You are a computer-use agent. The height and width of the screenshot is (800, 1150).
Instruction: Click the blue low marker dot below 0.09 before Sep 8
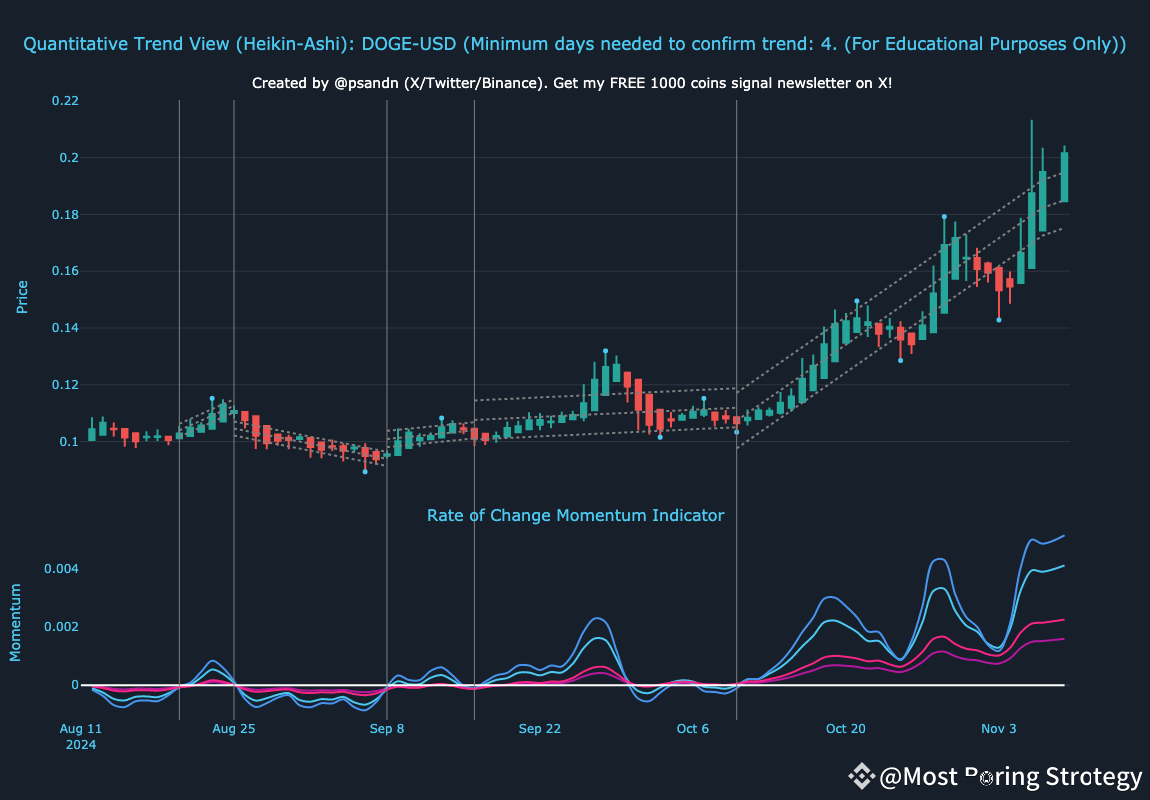[365, 471]
